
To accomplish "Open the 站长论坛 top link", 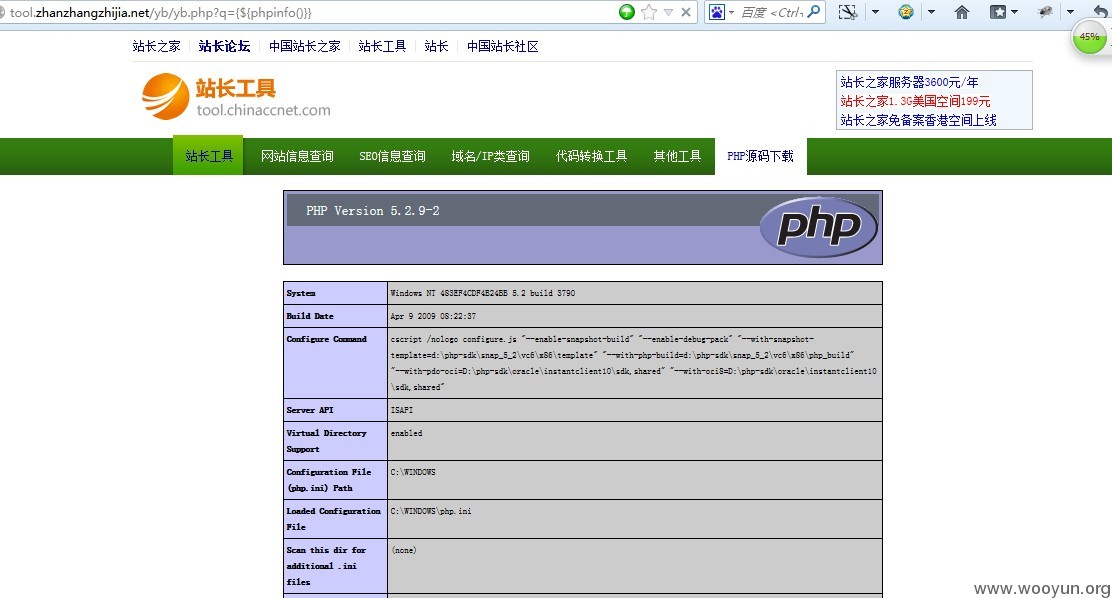I will click(x=224, y=46).
